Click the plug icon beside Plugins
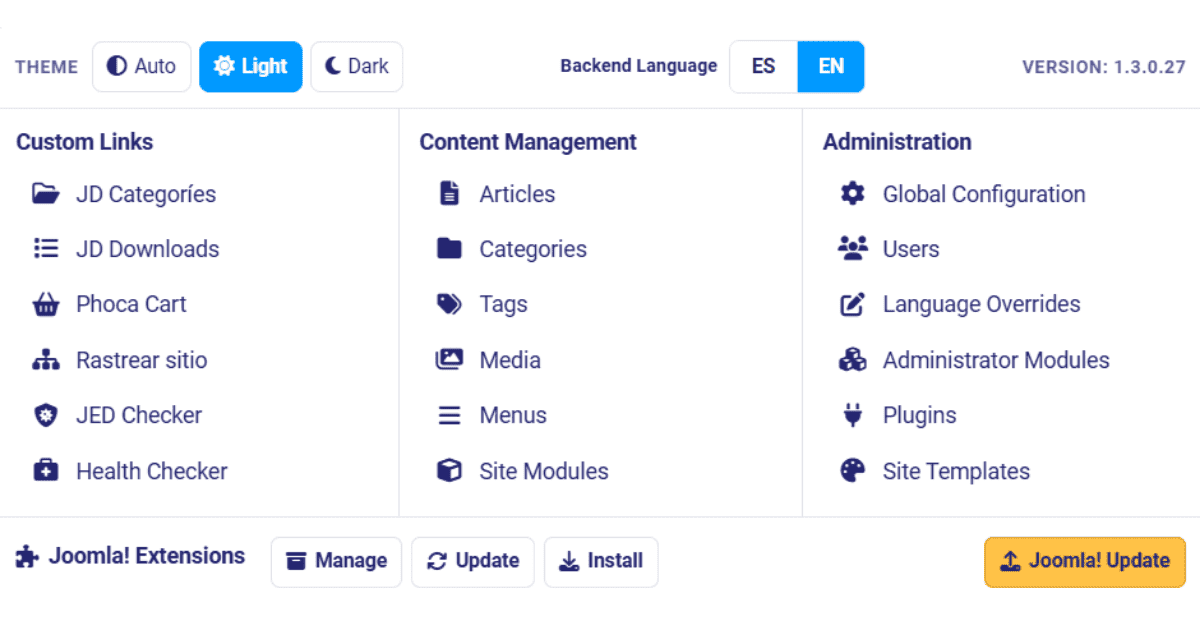The width and height of the screenshot is (1200, 630). (852, 415)
